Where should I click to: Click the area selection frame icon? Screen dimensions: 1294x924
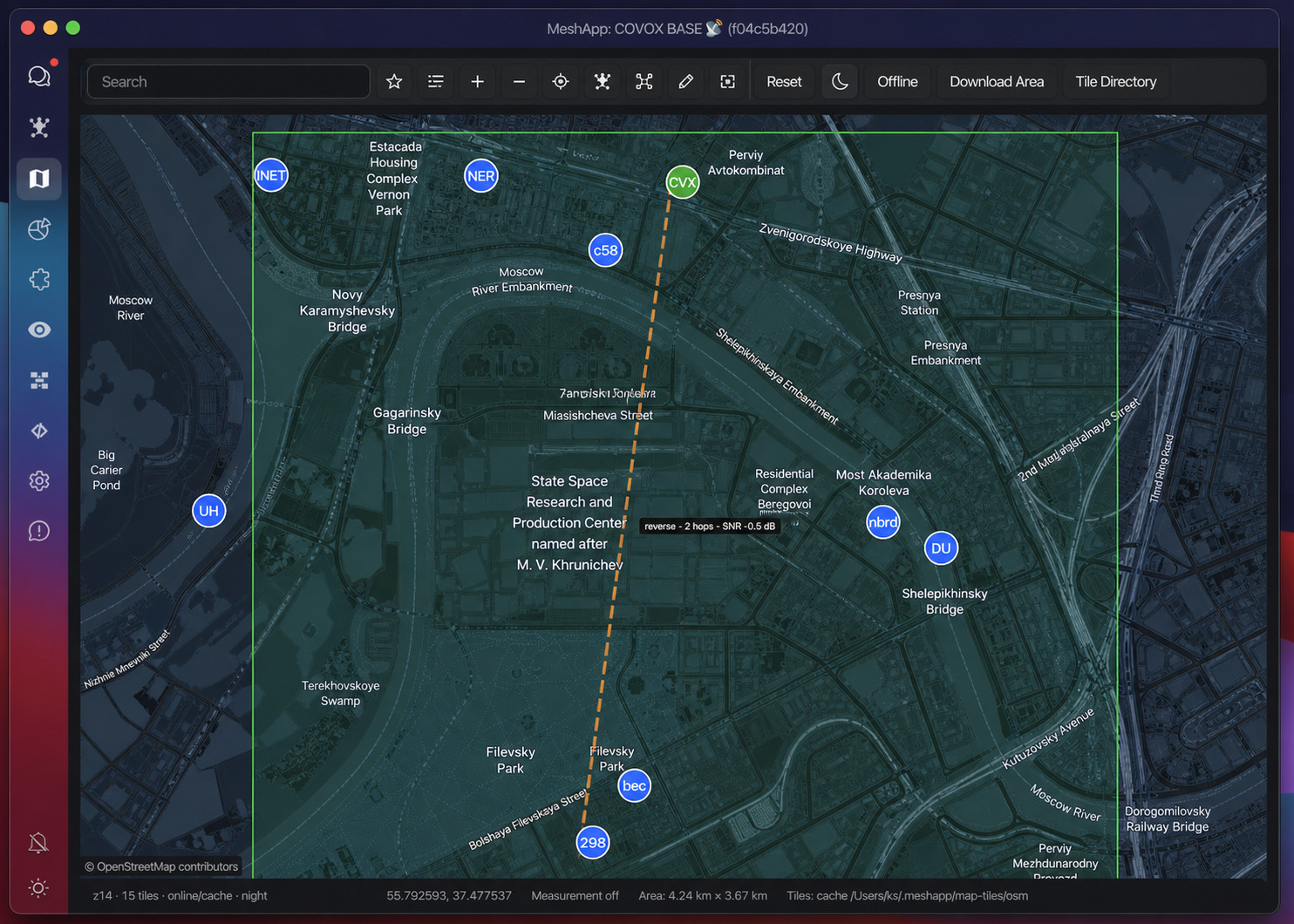[727, 82]
